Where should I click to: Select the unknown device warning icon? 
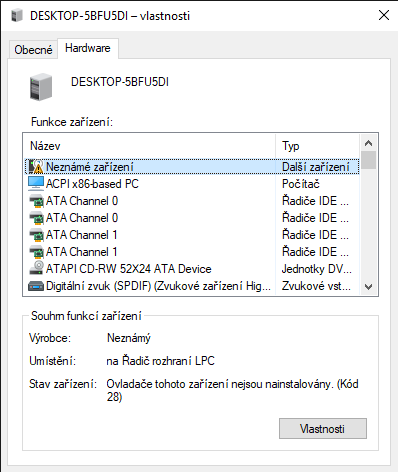pos(36,166)
